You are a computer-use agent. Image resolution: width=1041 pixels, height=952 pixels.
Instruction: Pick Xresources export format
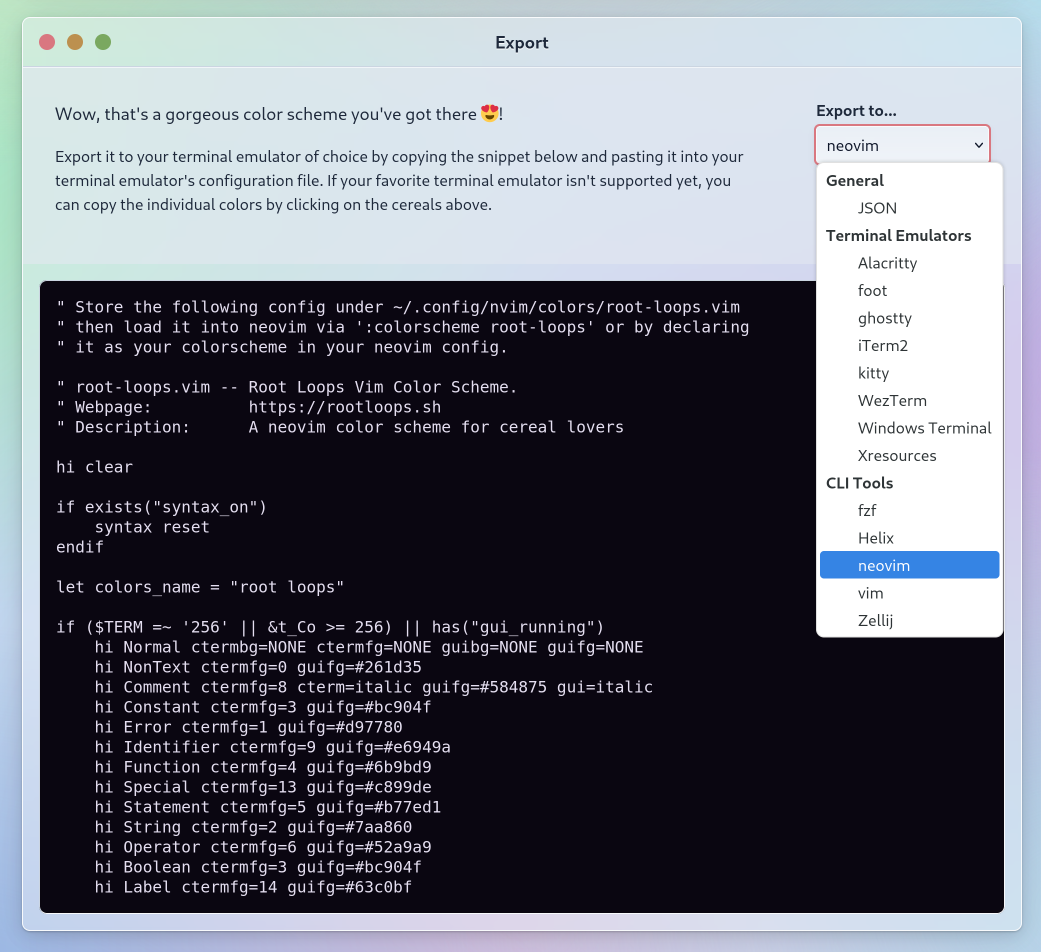897,455
